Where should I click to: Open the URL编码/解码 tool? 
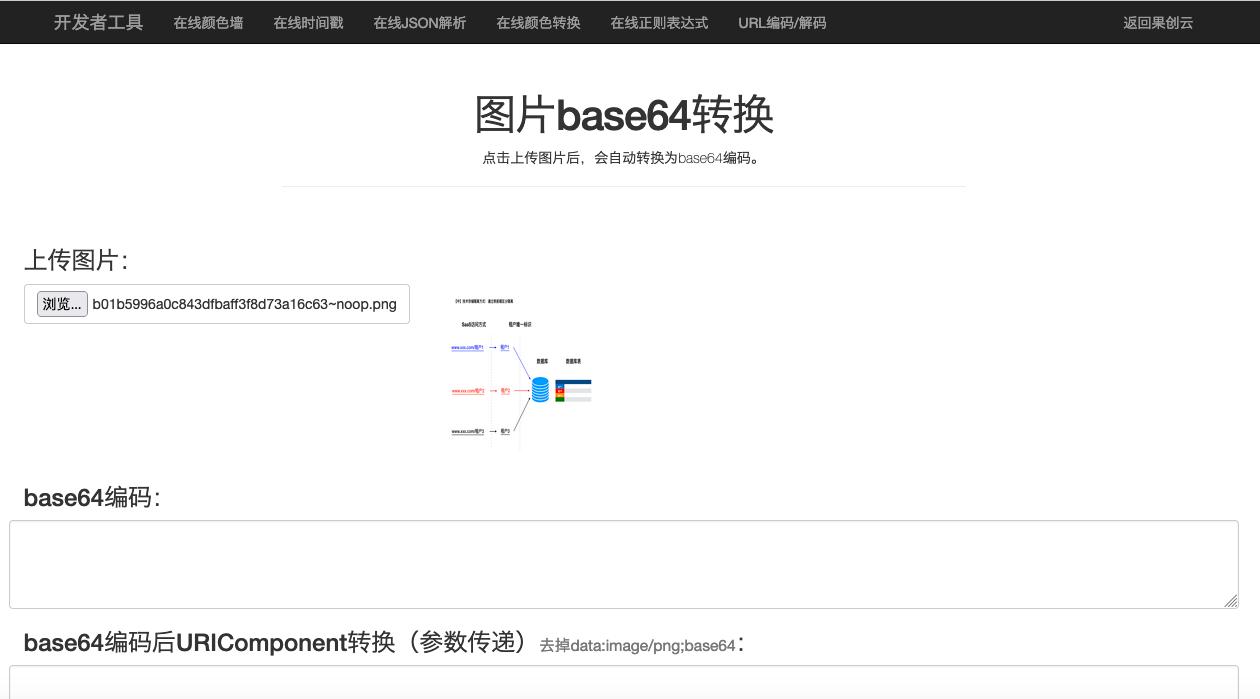pyautogui.click(x=782, y=22)
